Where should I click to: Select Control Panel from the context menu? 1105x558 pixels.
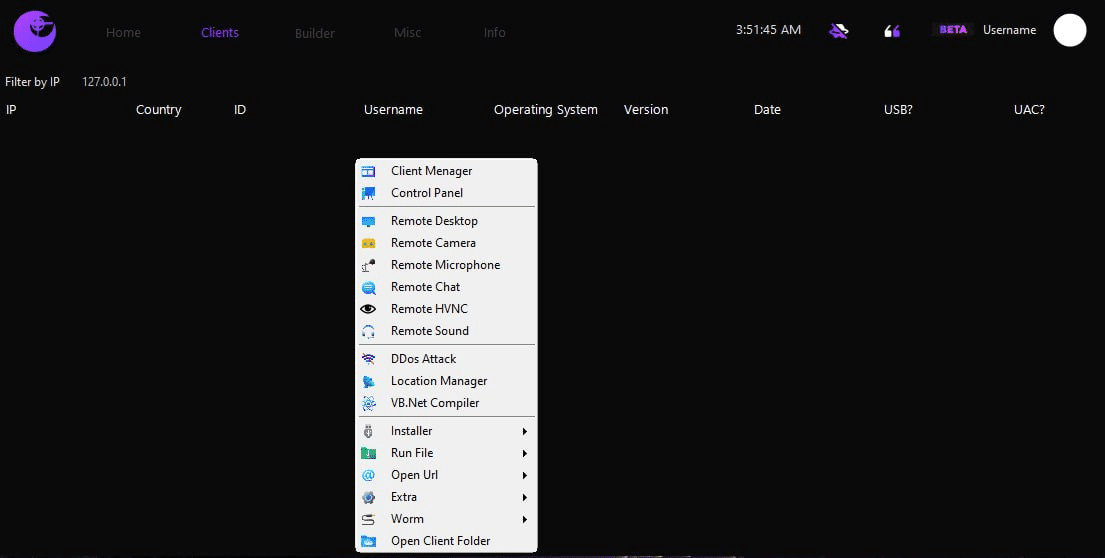coord(427,193)
